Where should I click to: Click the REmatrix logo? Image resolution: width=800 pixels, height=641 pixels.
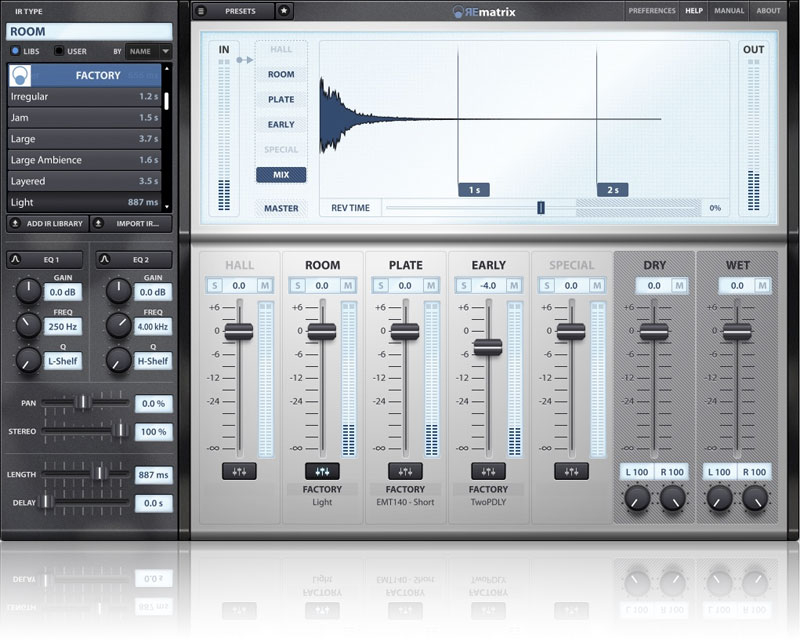(484, 11)
